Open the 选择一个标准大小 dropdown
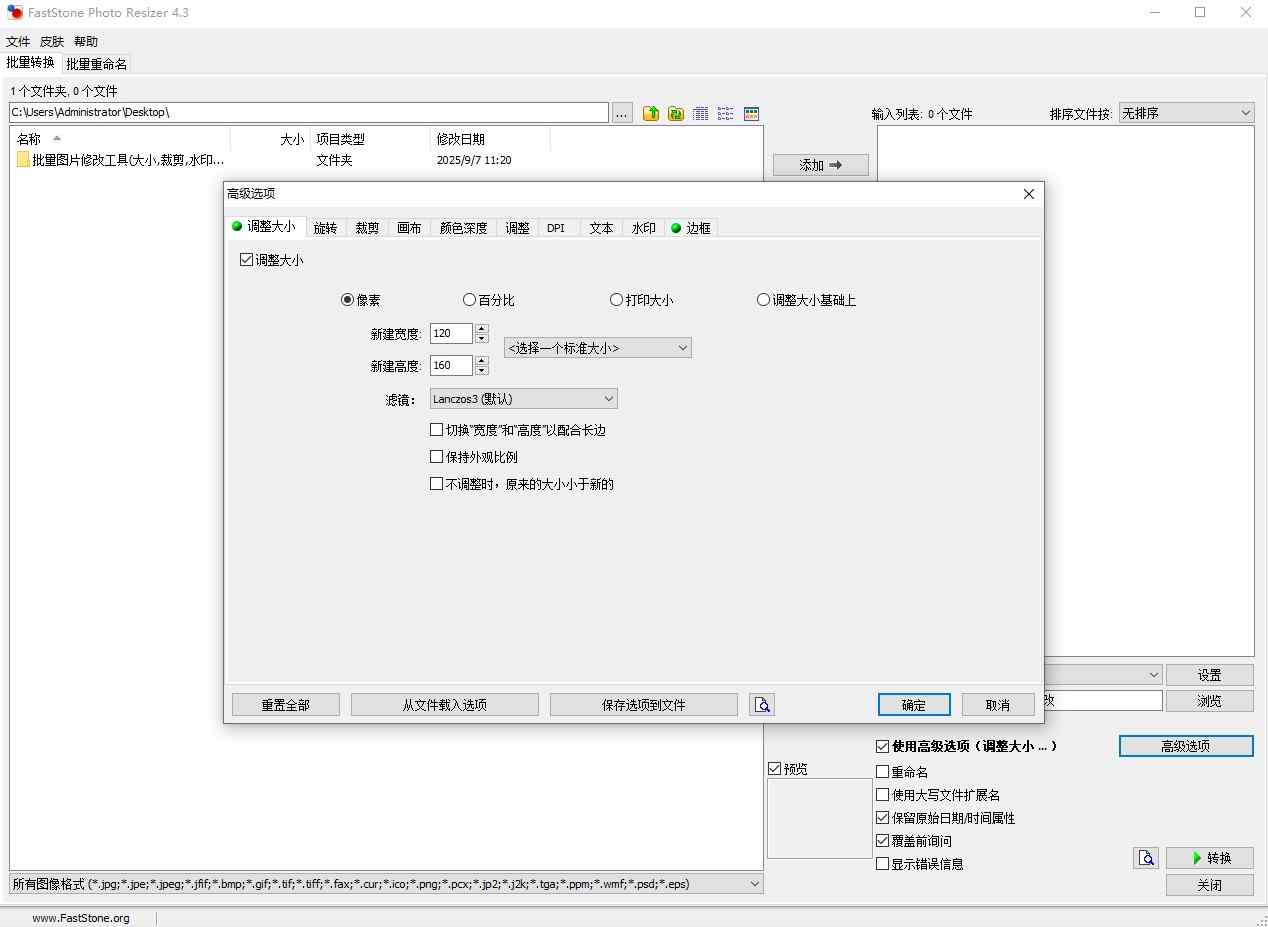Image resolution: width=1268 pixels, height=927 pixels. pyautogui.click(x=597, y=348)
